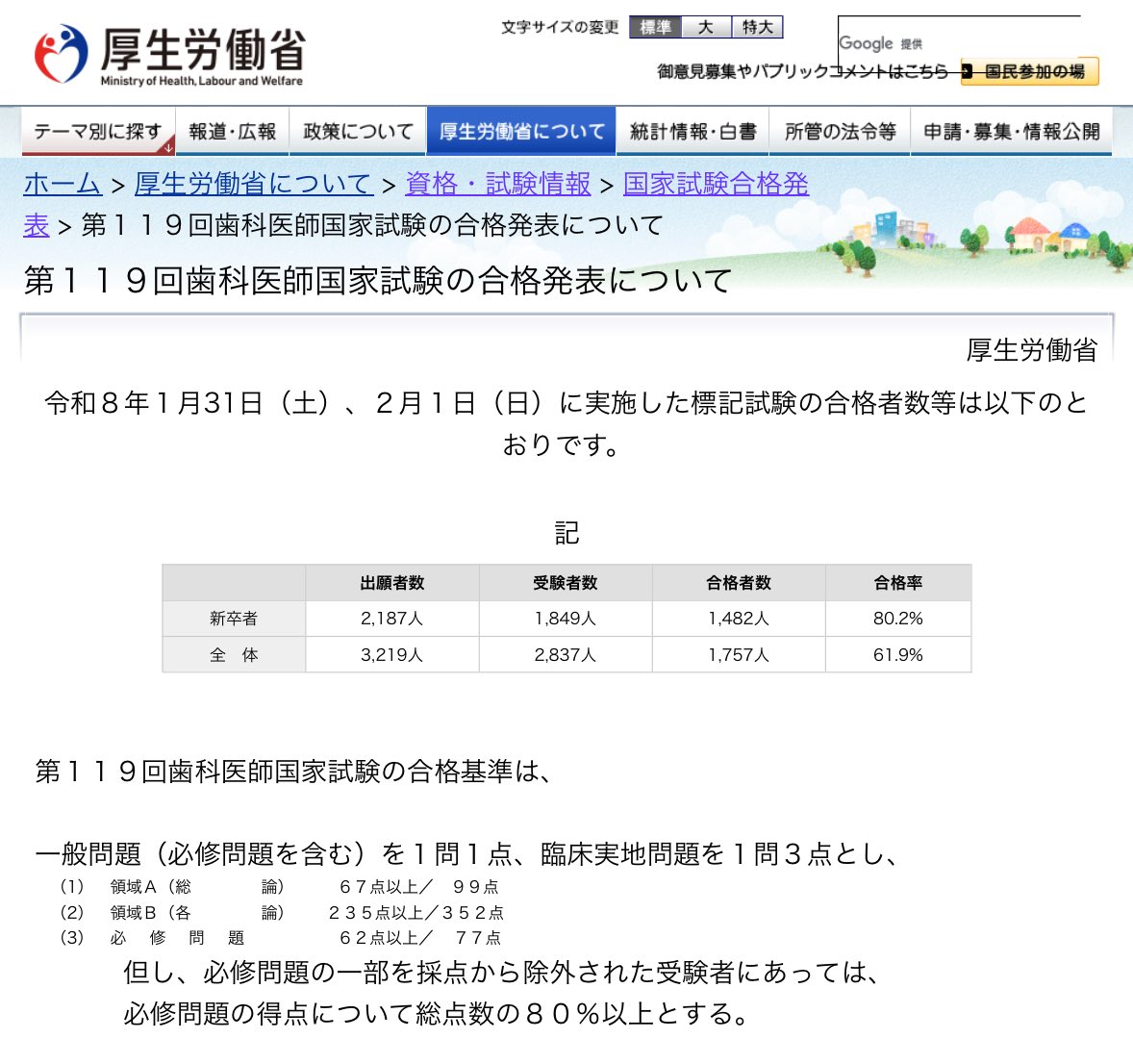Click the 文字サイズの変更 label

tap(560, 28)
